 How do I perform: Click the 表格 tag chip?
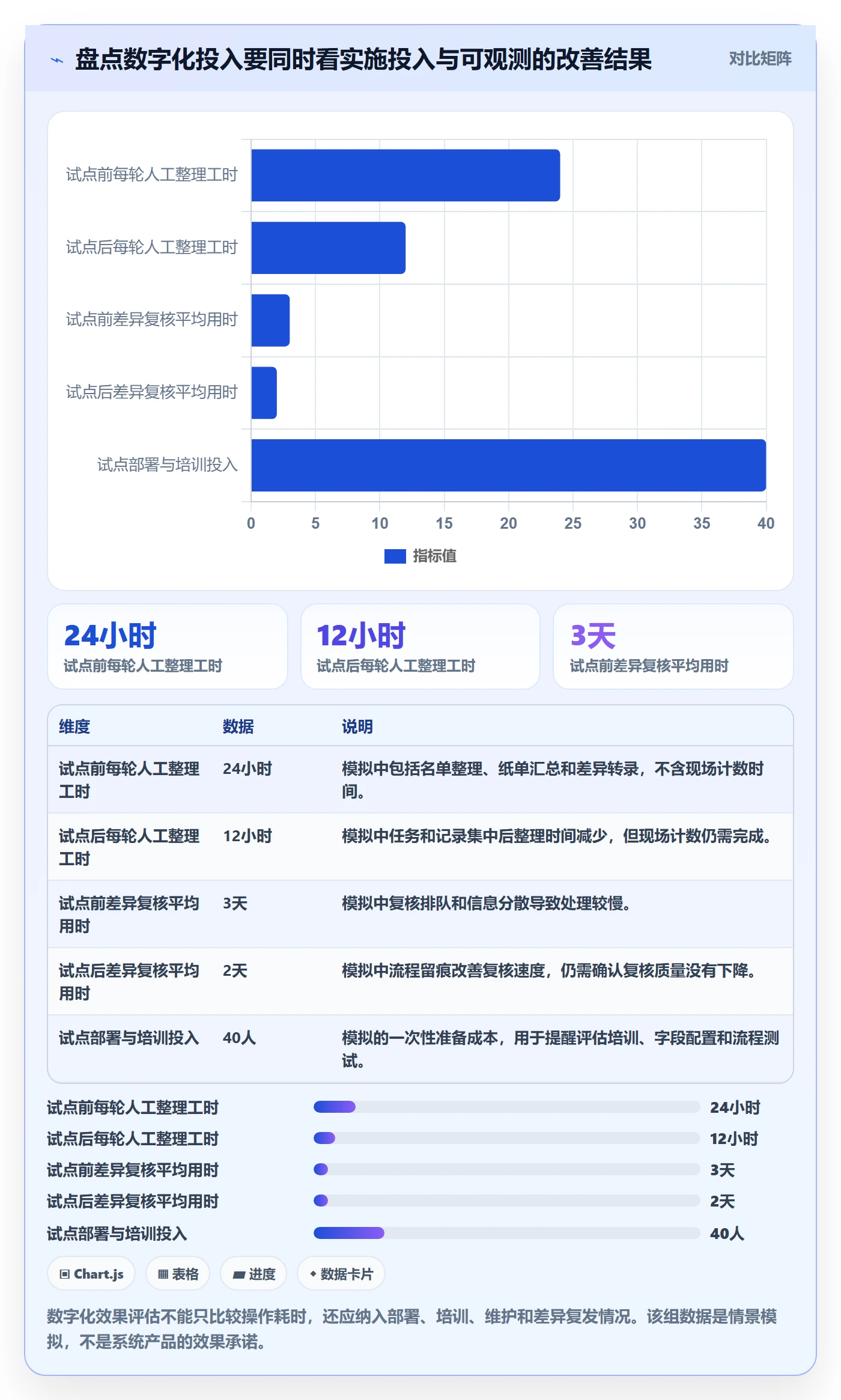(x=178, y=1274)
